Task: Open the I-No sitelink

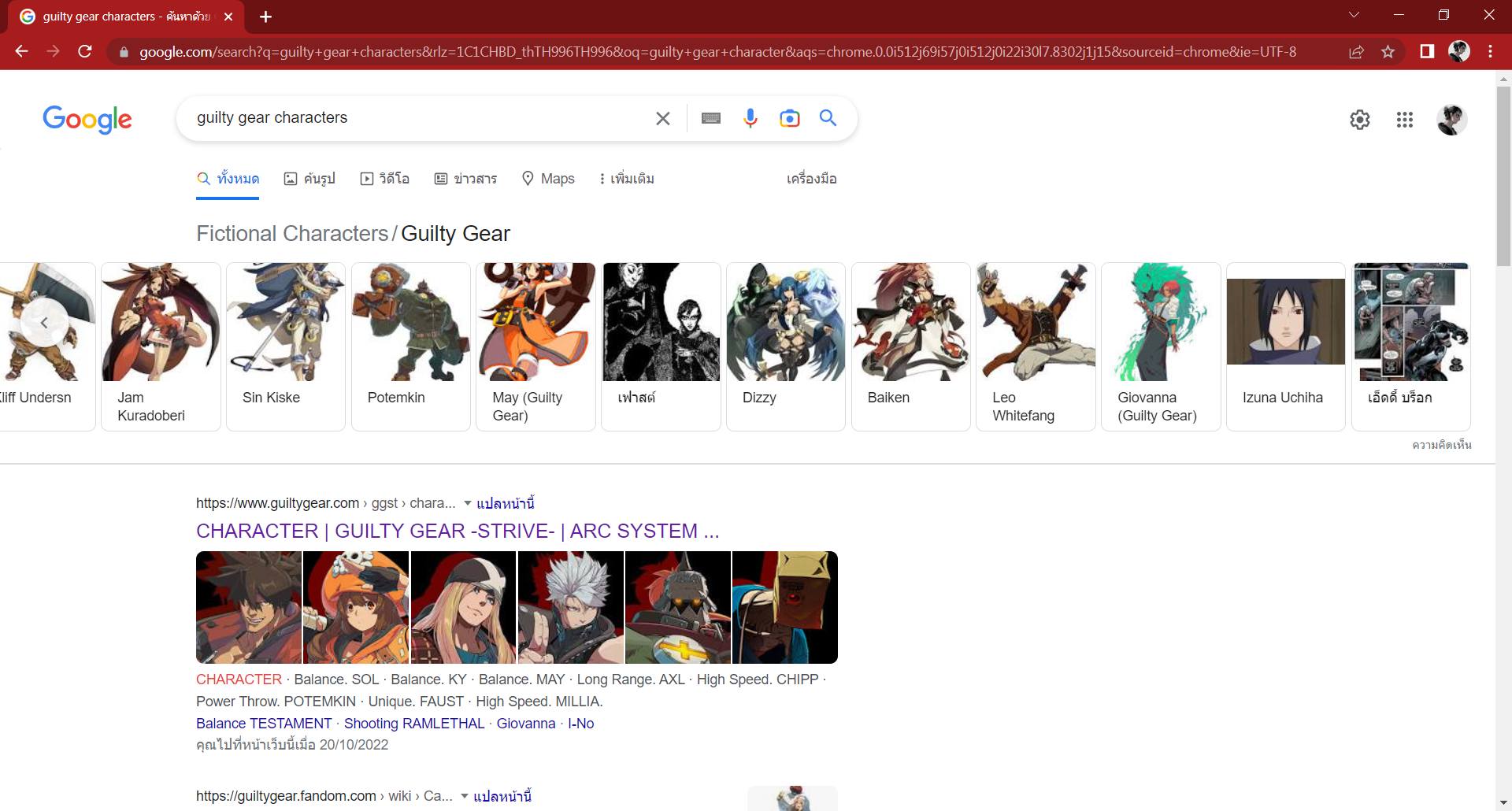Action: [581, 724]
